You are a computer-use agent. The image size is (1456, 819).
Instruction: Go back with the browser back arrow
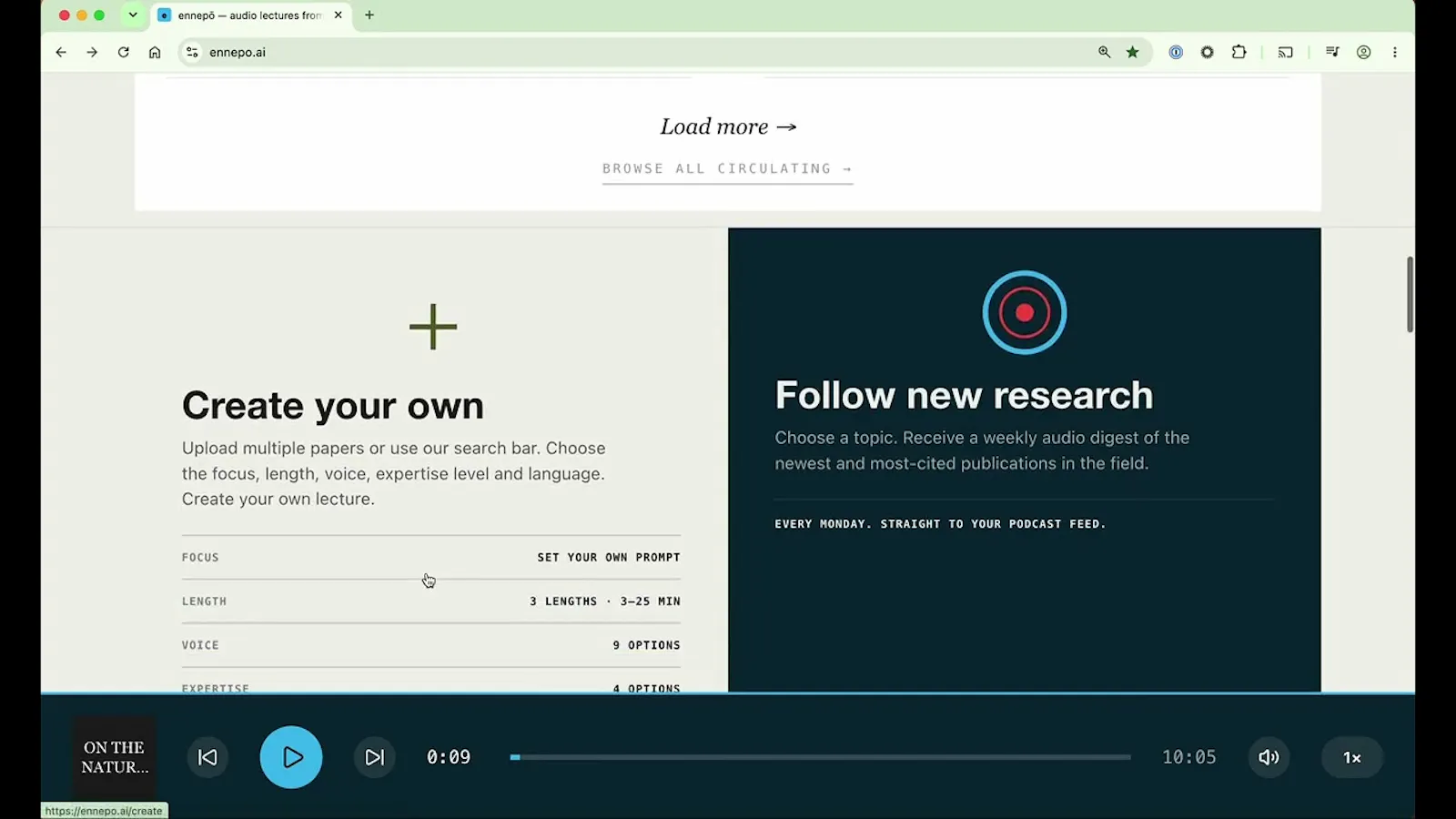click(x=61, y=52)
